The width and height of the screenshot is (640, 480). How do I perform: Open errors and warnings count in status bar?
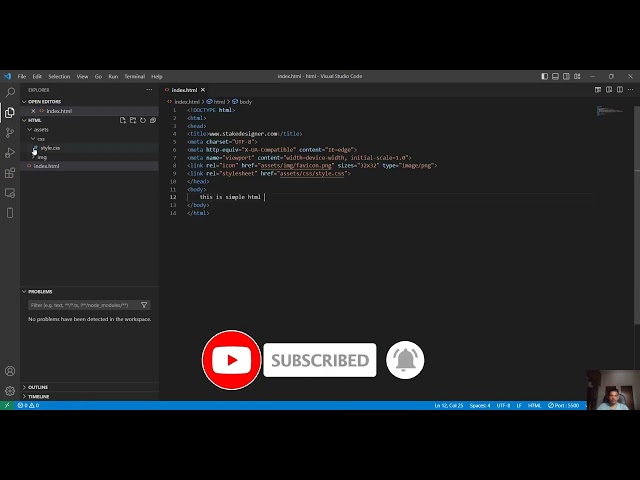pos(29,405)
